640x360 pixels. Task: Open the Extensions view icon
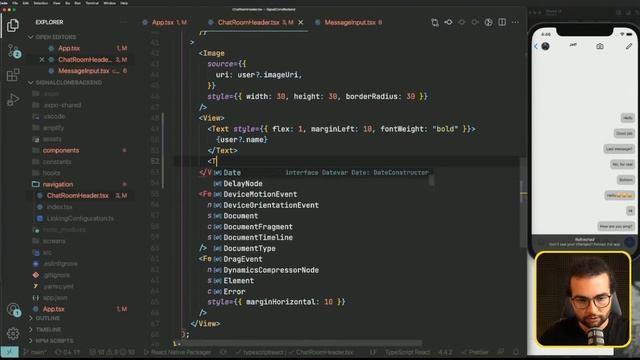coord(13,75)
